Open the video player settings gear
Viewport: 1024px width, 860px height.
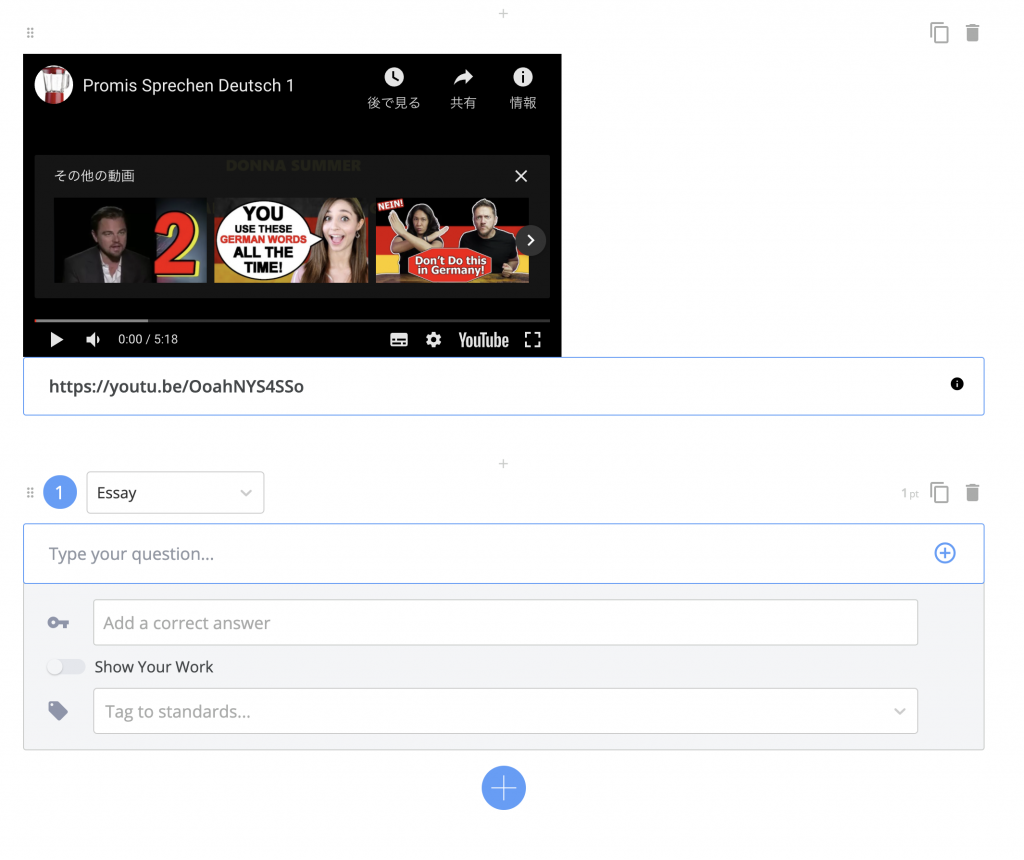coord(433,339)
